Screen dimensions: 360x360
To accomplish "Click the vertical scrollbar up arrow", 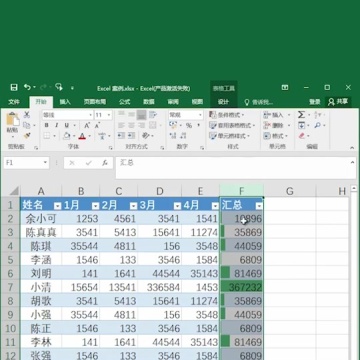I will pyautogui.click(x=353, y=189).
